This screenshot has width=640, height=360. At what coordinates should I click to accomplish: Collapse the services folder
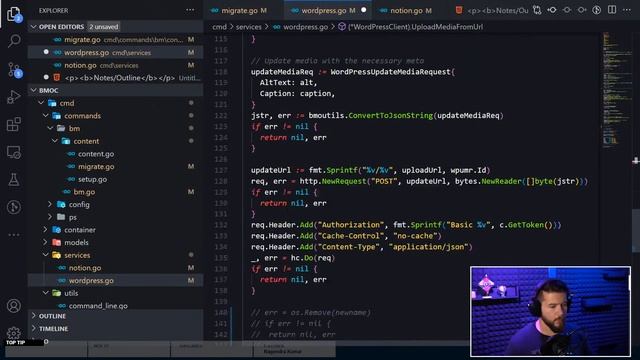tap(45, 255)
